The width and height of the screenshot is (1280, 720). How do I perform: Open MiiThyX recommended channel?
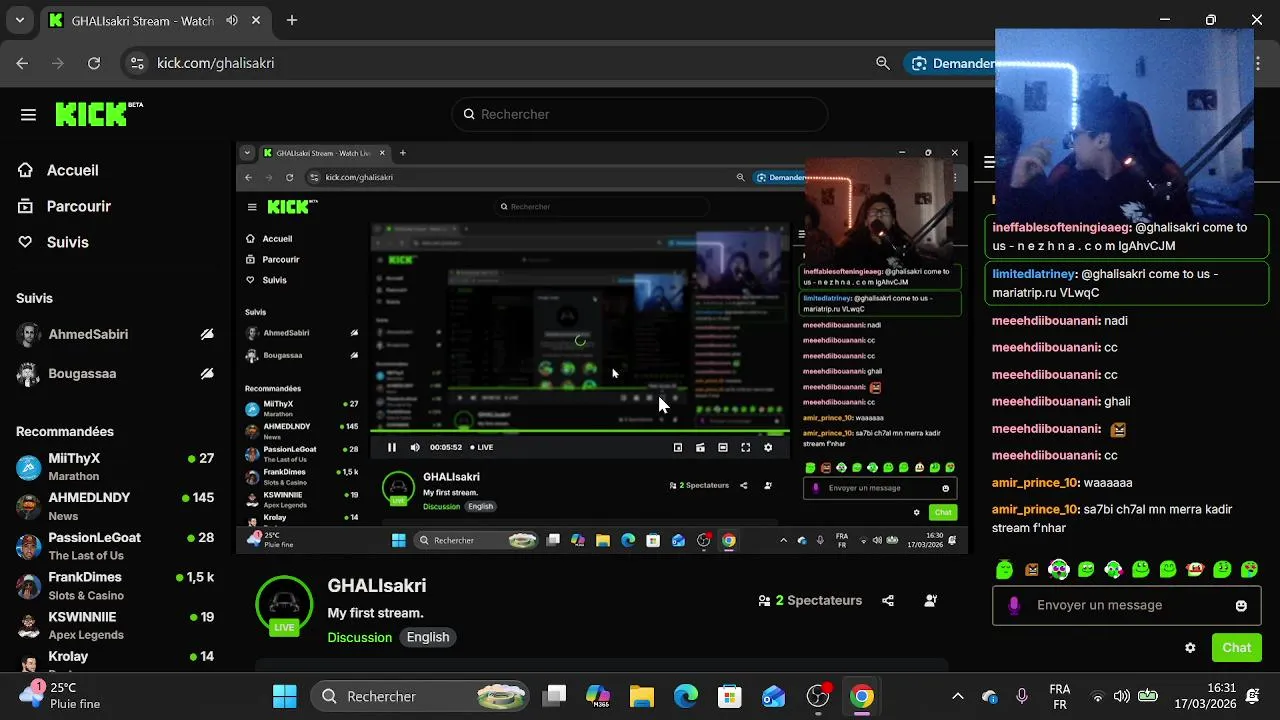click(x=115, y=466)
